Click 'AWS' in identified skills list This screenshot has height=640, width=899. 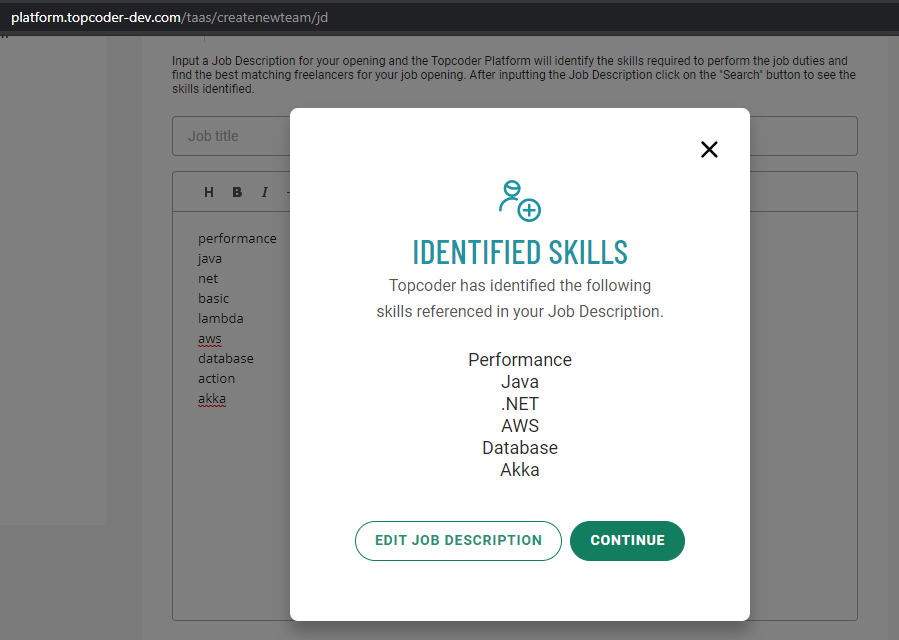pyautogui.click(x=520, y=426)
